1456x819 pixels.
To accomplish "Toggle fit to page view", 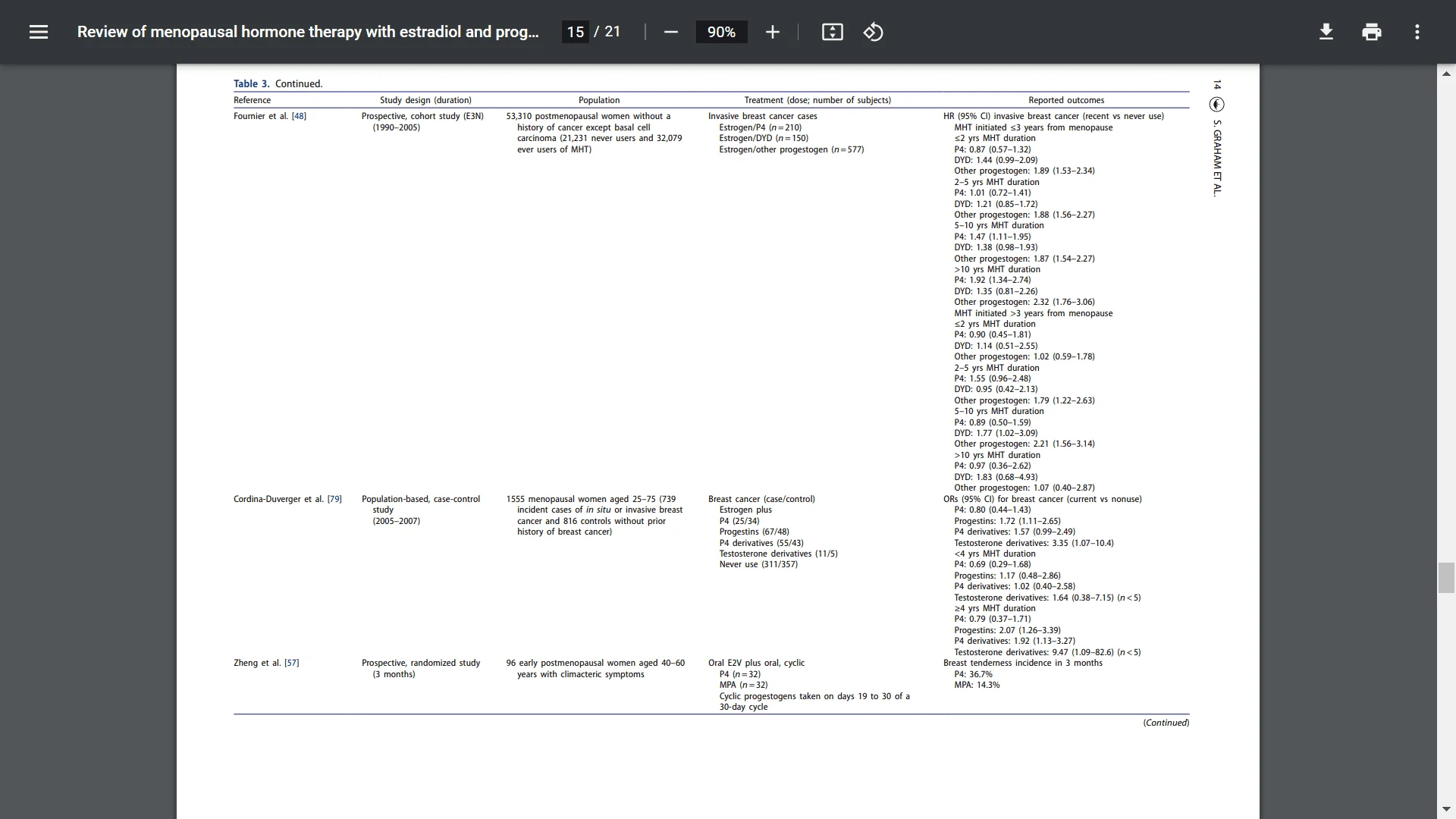I will pyautogui.click(x=832, y=32).
